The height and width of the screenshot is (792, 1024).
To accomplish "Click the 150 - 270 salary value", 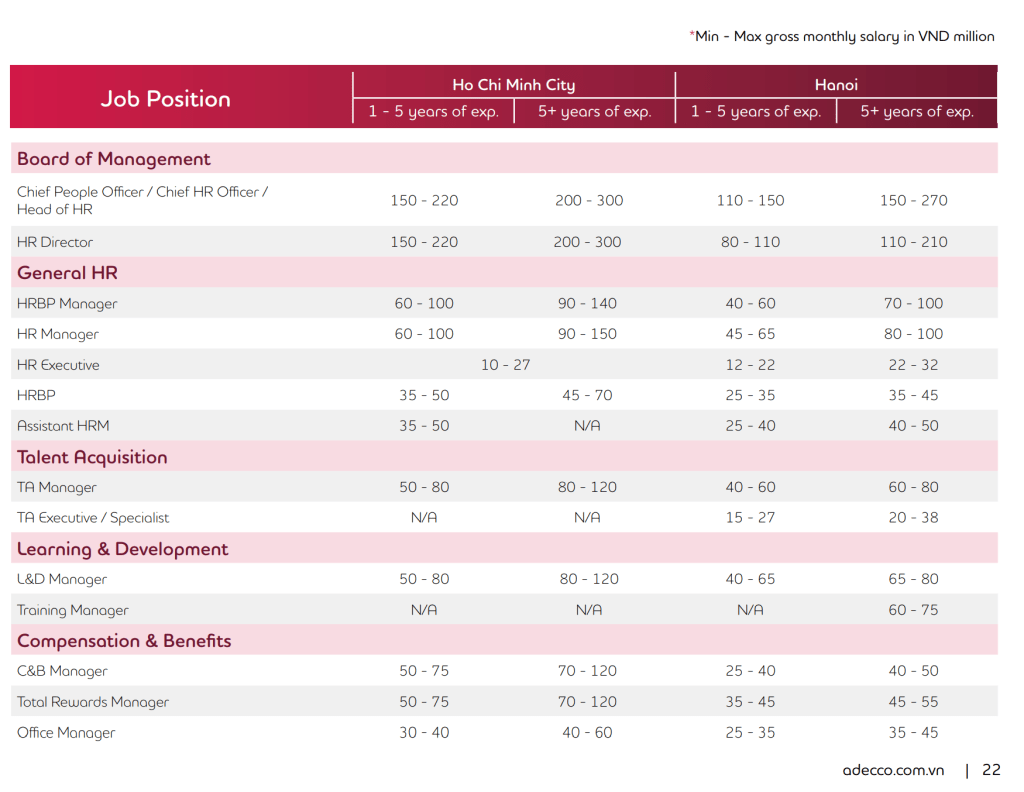I will click(x=913, y=200).
